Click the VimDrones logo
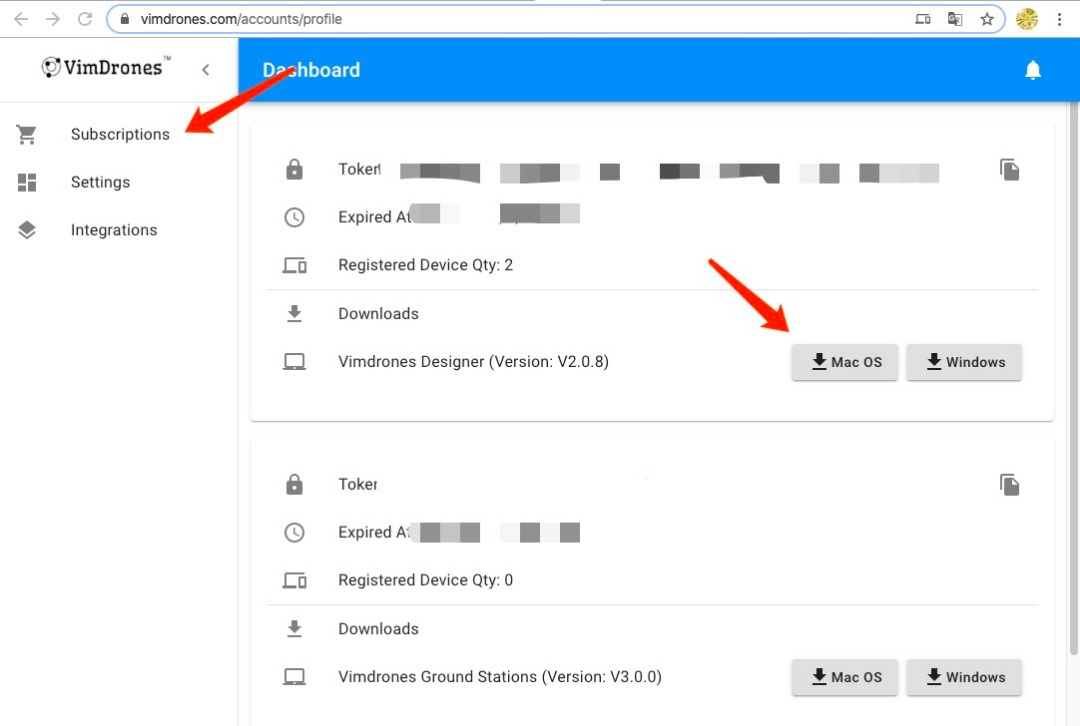The height and width of the screenshot is (726, 1080). [106, 67]
